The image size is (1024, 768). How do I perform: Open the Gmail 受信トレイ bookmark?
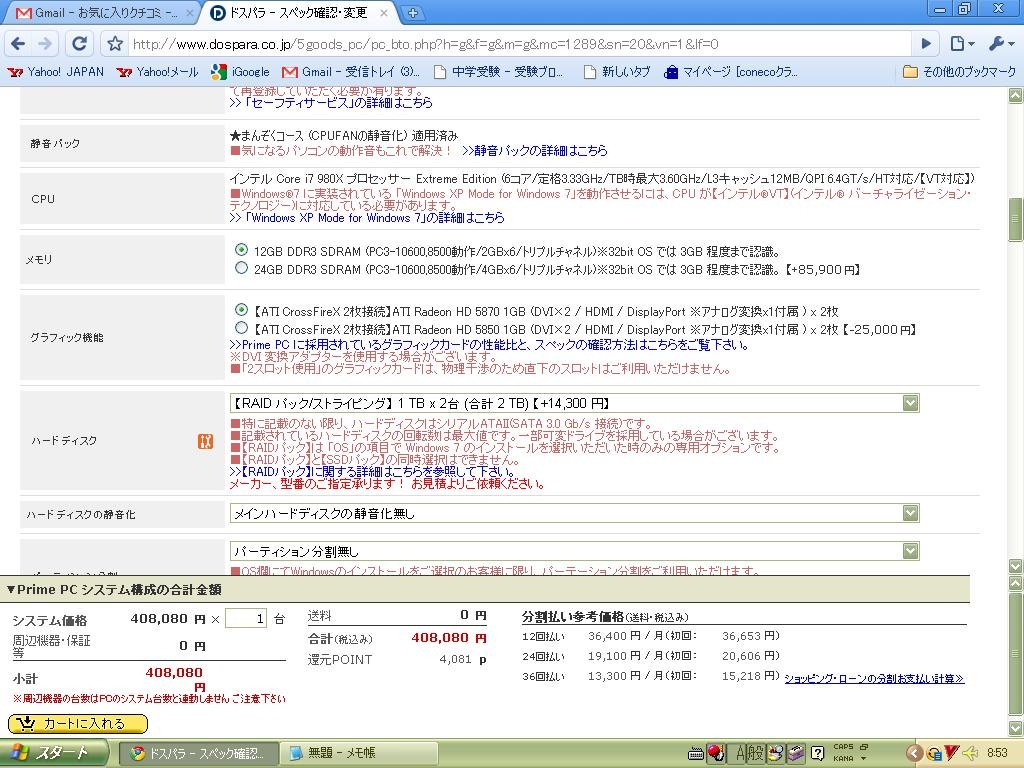[351, 72]
